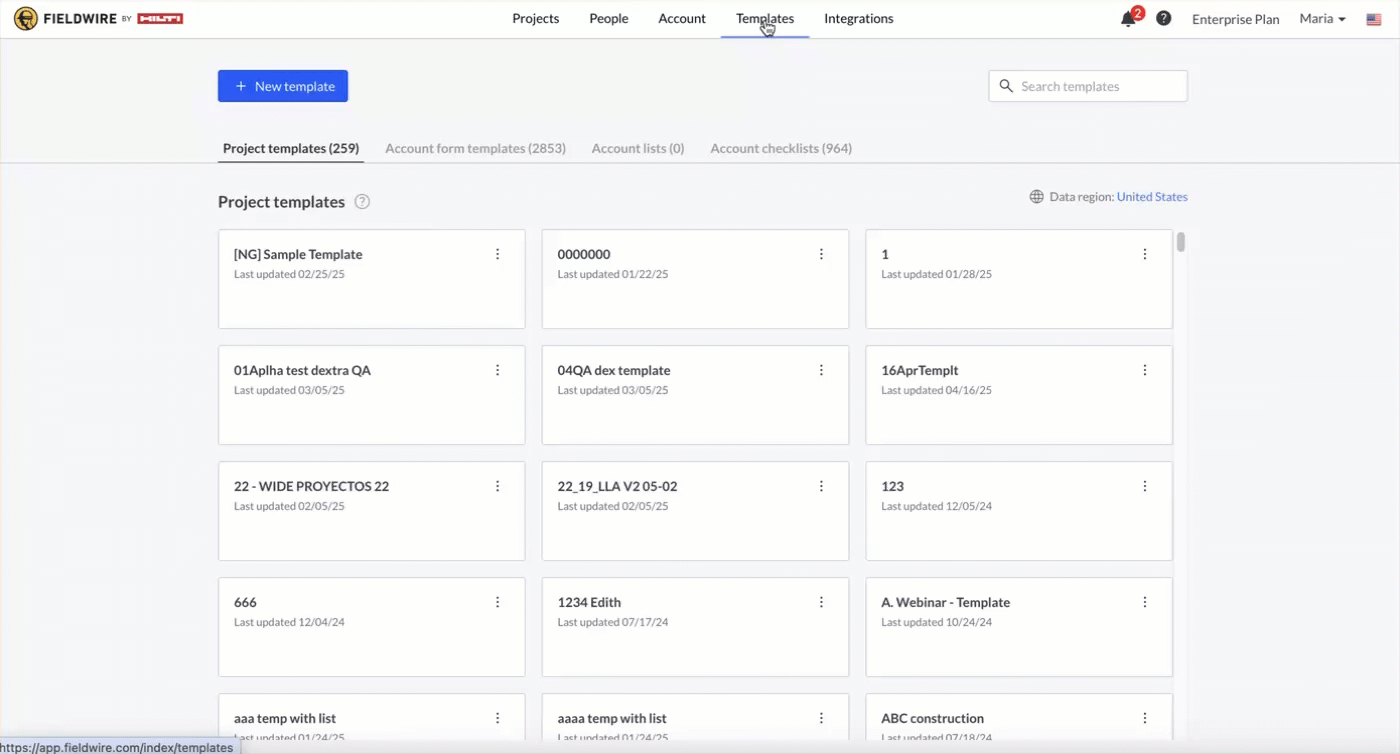Click the info icon beside Project templates heading

[x=362, y=202]
